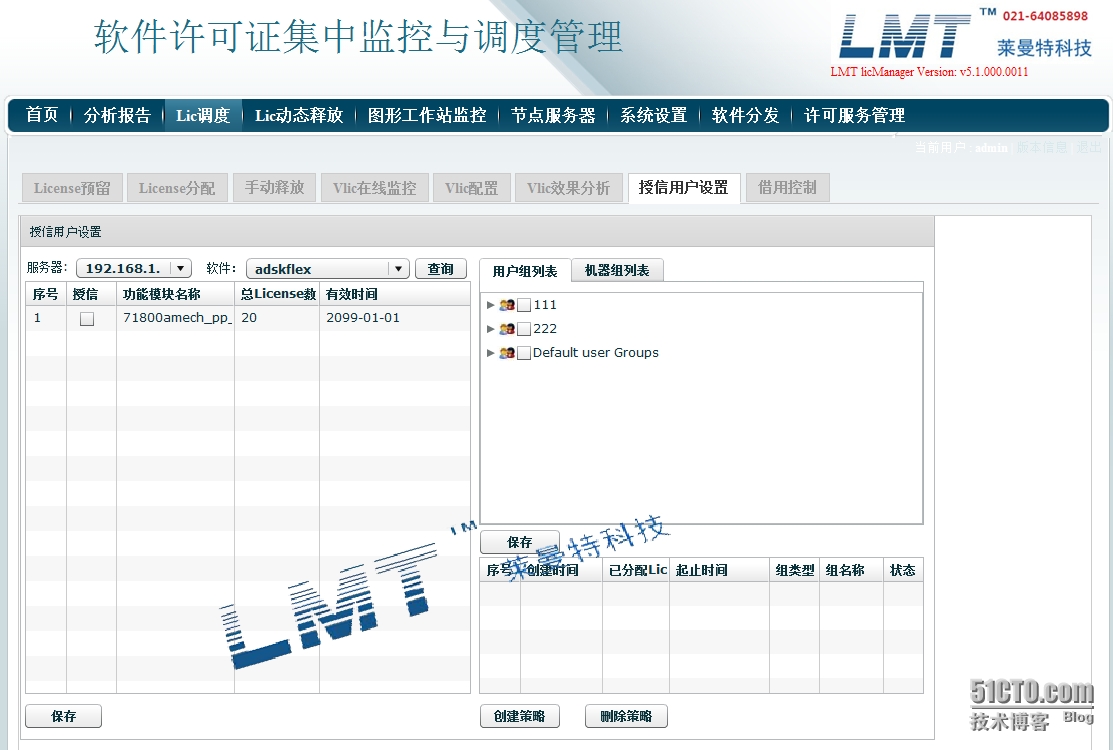Click the 序号 header in license table
The height and width of the screenshot is (750, 1113).
pos(45,294)
